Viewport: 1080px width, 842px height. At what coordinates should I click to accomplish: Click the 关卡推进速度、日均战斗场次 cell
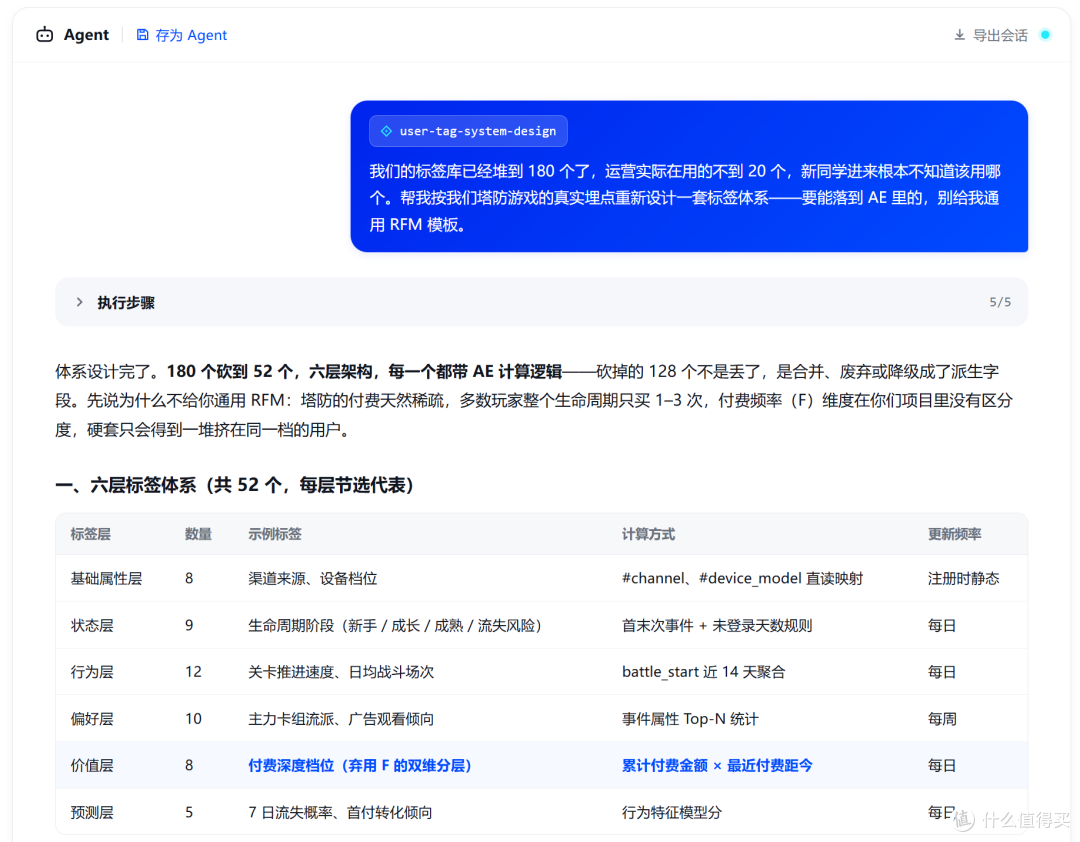point(341,672)
